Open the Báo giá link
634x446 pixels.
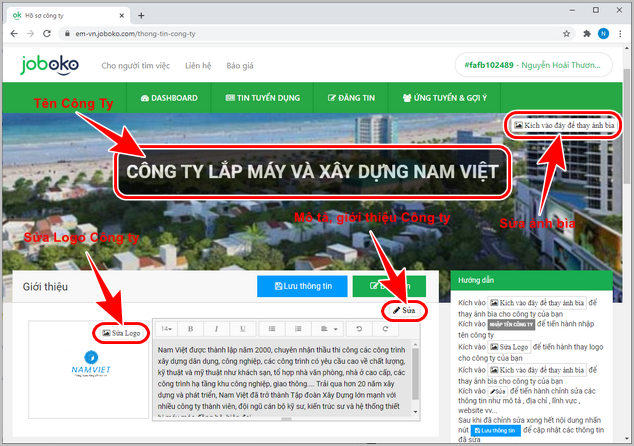[240, 66]
